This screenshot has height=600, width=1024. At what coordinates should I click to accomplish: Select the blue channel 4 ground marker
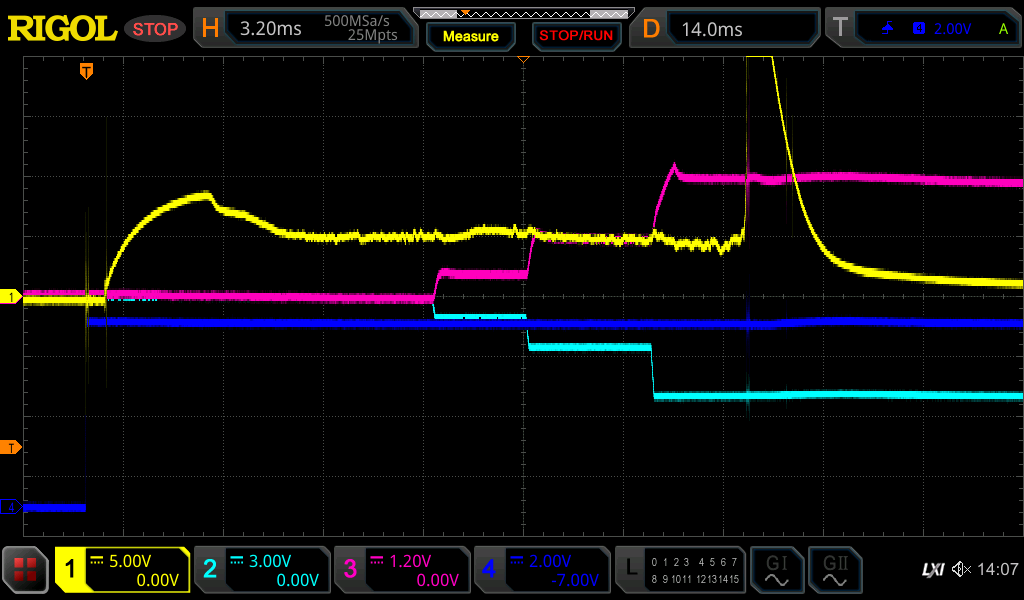point(11,508)
